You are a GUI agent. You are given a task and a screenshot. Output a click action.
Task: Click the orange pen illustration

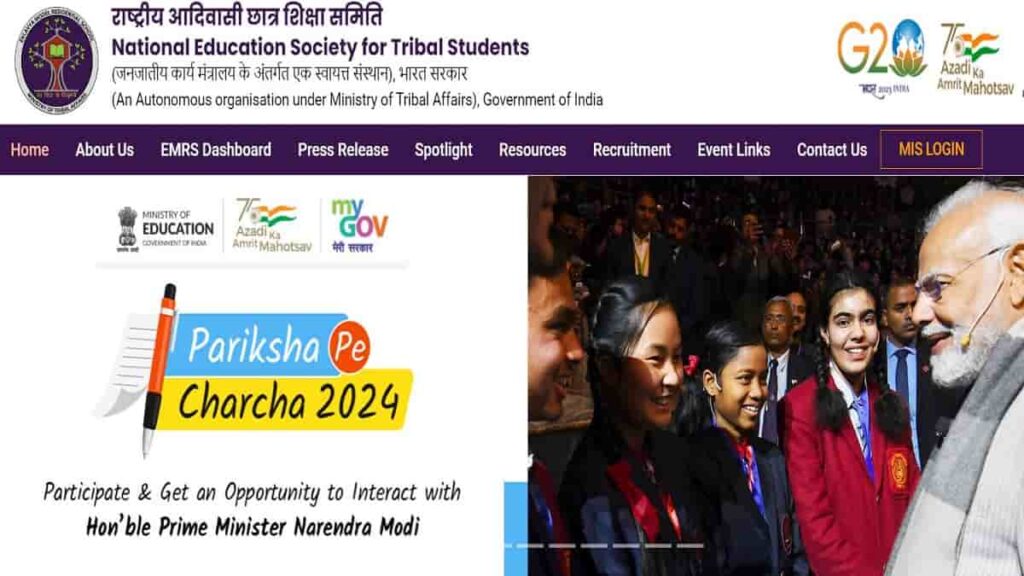coord(159,370)
